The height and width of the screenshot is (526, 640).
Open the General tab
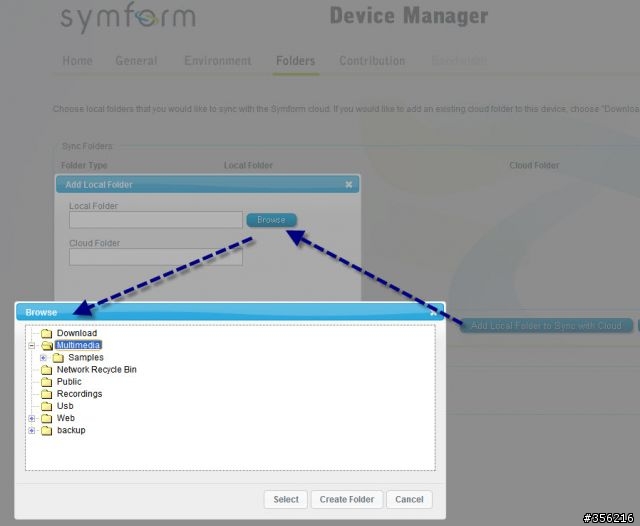pos(136,61)
